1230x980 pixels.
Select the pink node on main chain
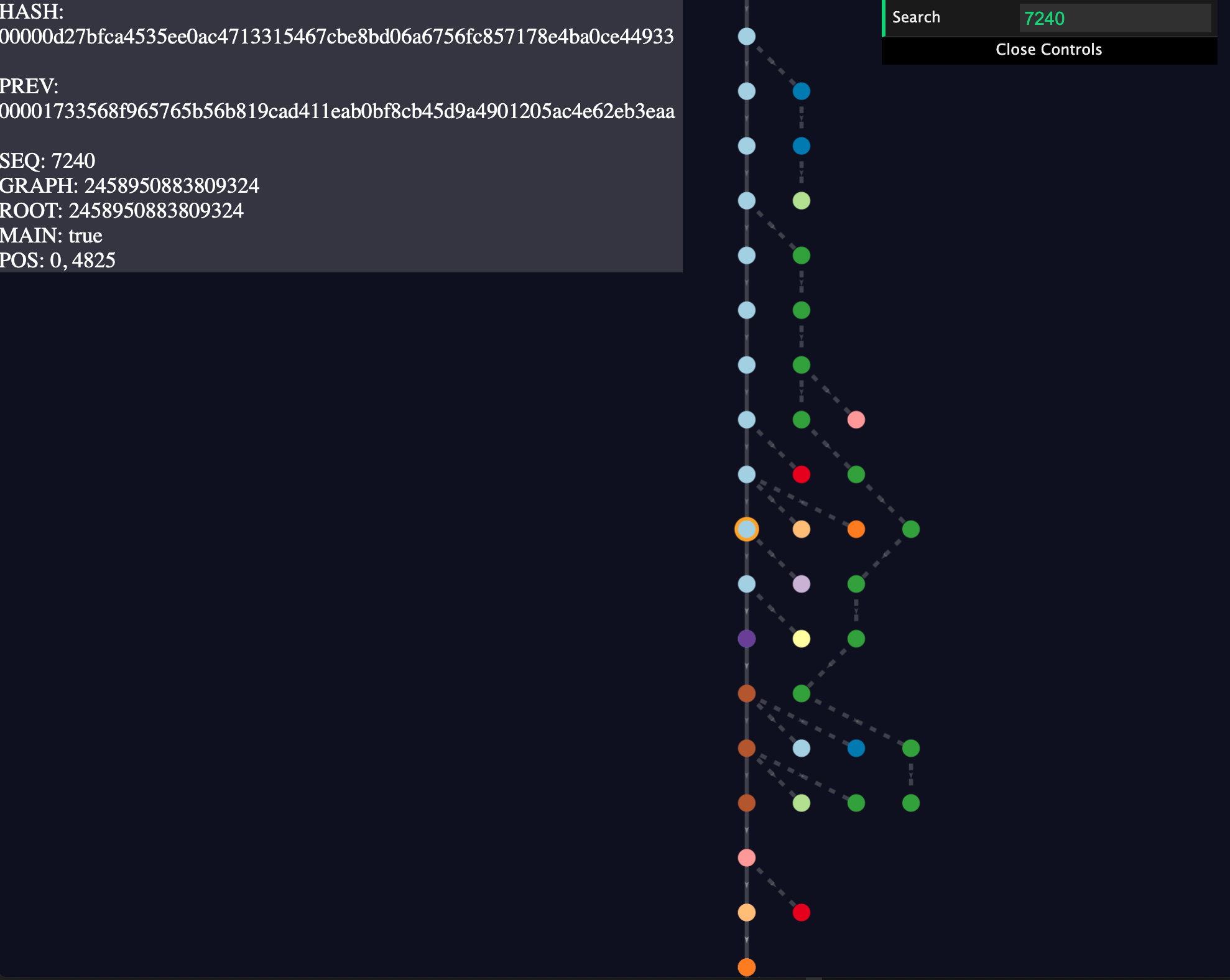tap(746, 857)
